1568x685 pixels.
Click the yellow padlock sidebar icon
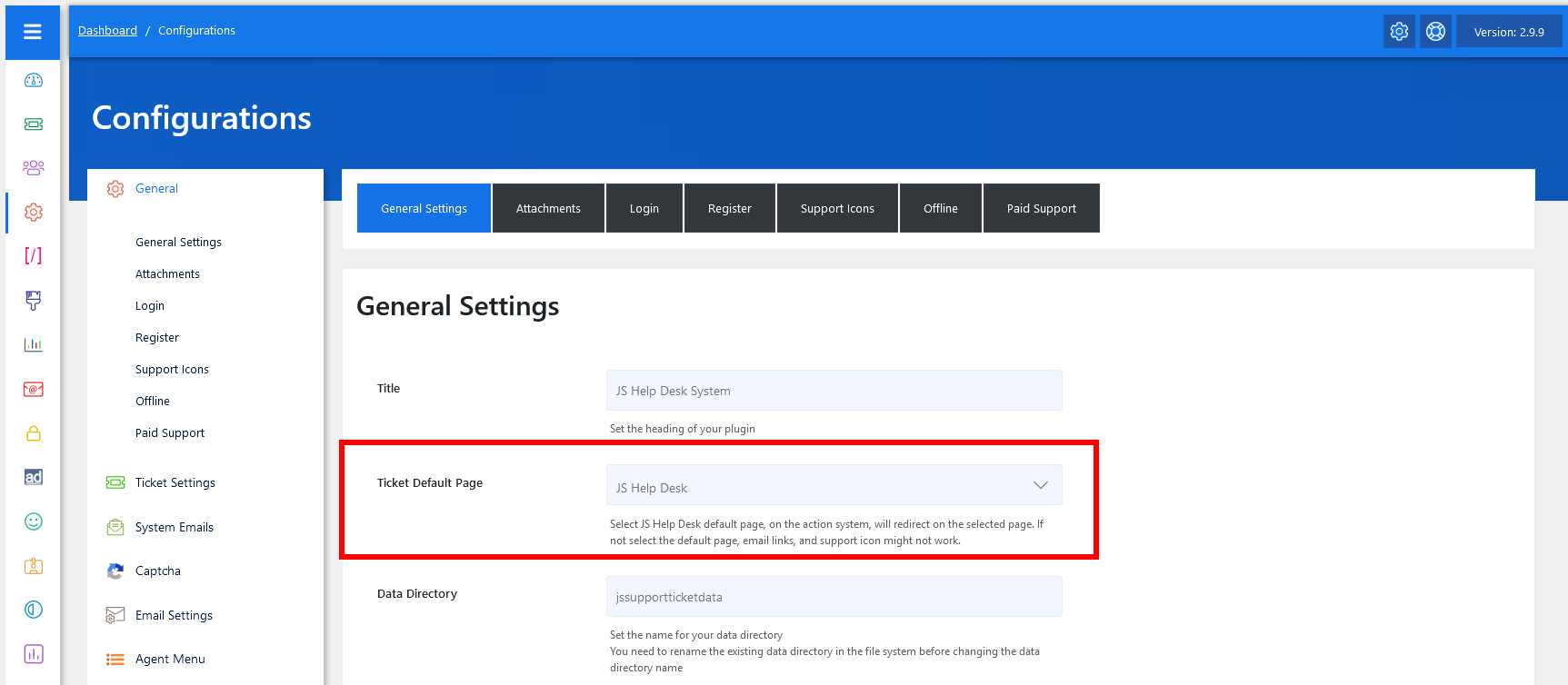click(34, 433)
